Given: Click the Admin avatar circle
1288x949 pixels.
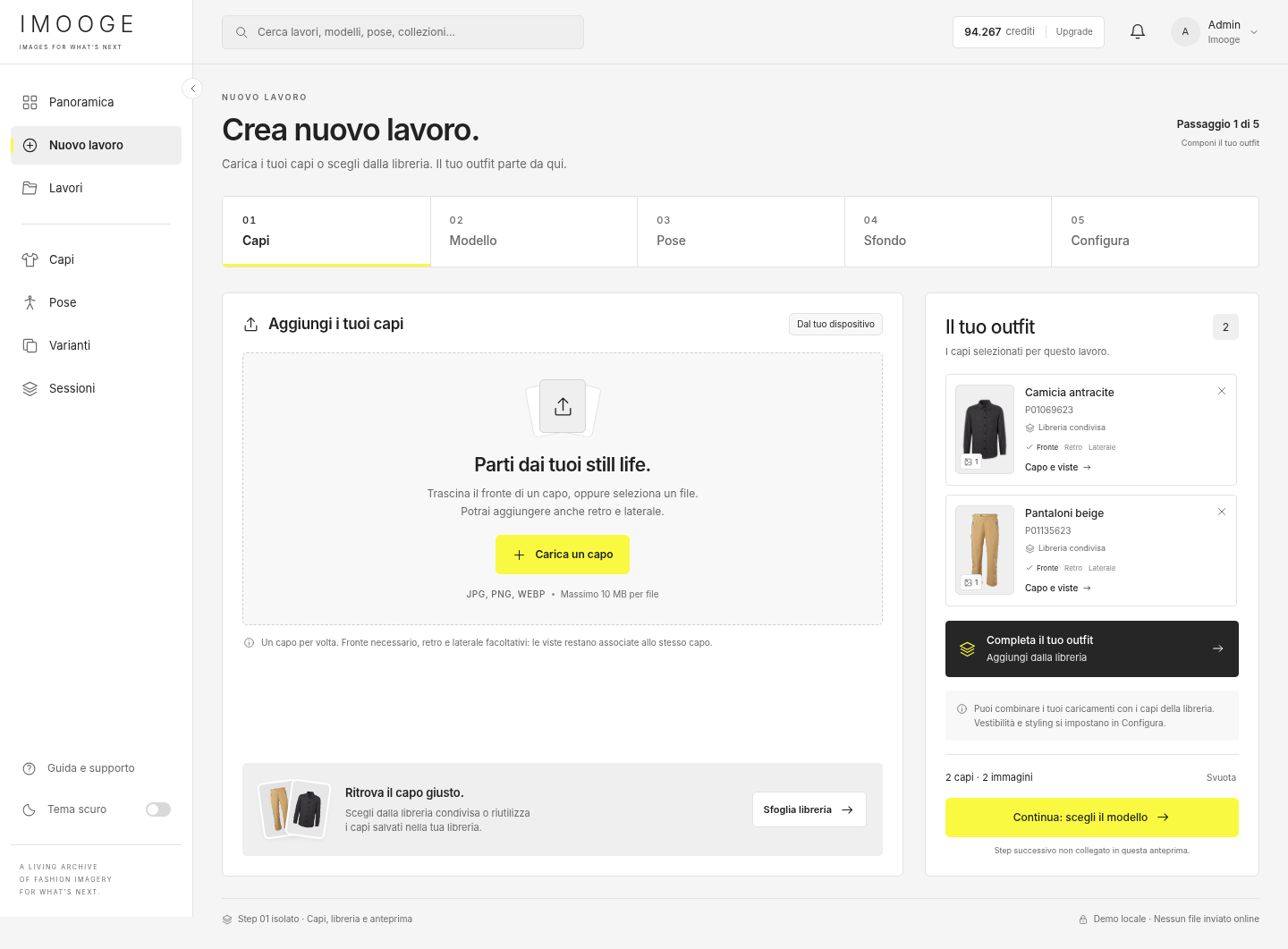Looking at the screenshot, I should pyautogui.click(x=1185, y=32).
